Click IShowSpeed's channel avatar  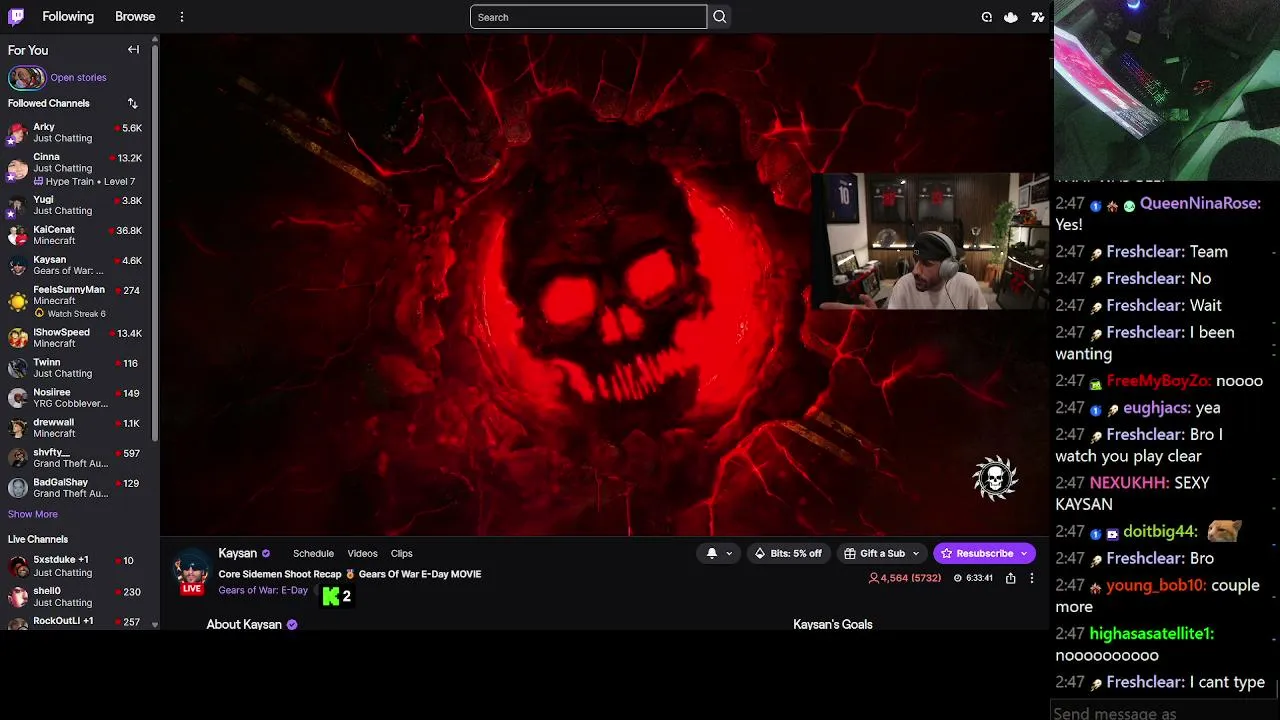click(17, 338)
